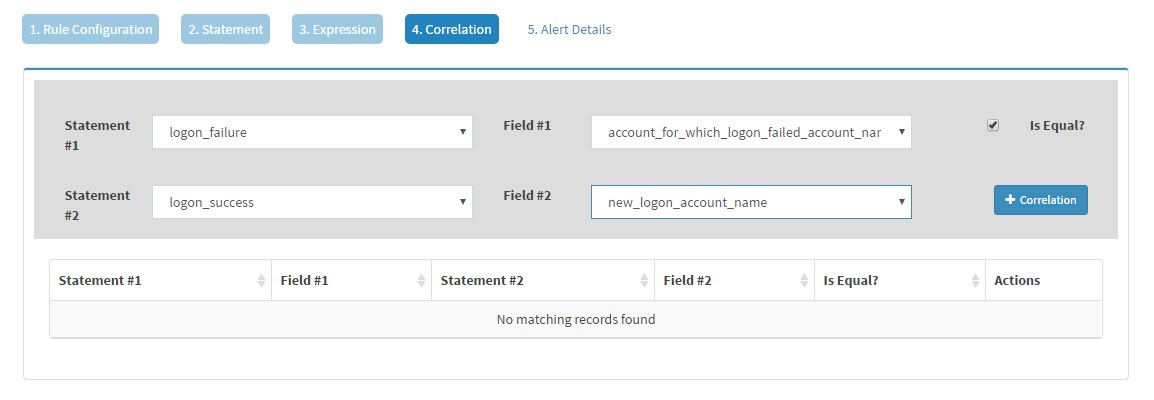Screen dimensions: 1154x400
Task: Click the Statement #2 column header
Action: [x=542, y=280]
